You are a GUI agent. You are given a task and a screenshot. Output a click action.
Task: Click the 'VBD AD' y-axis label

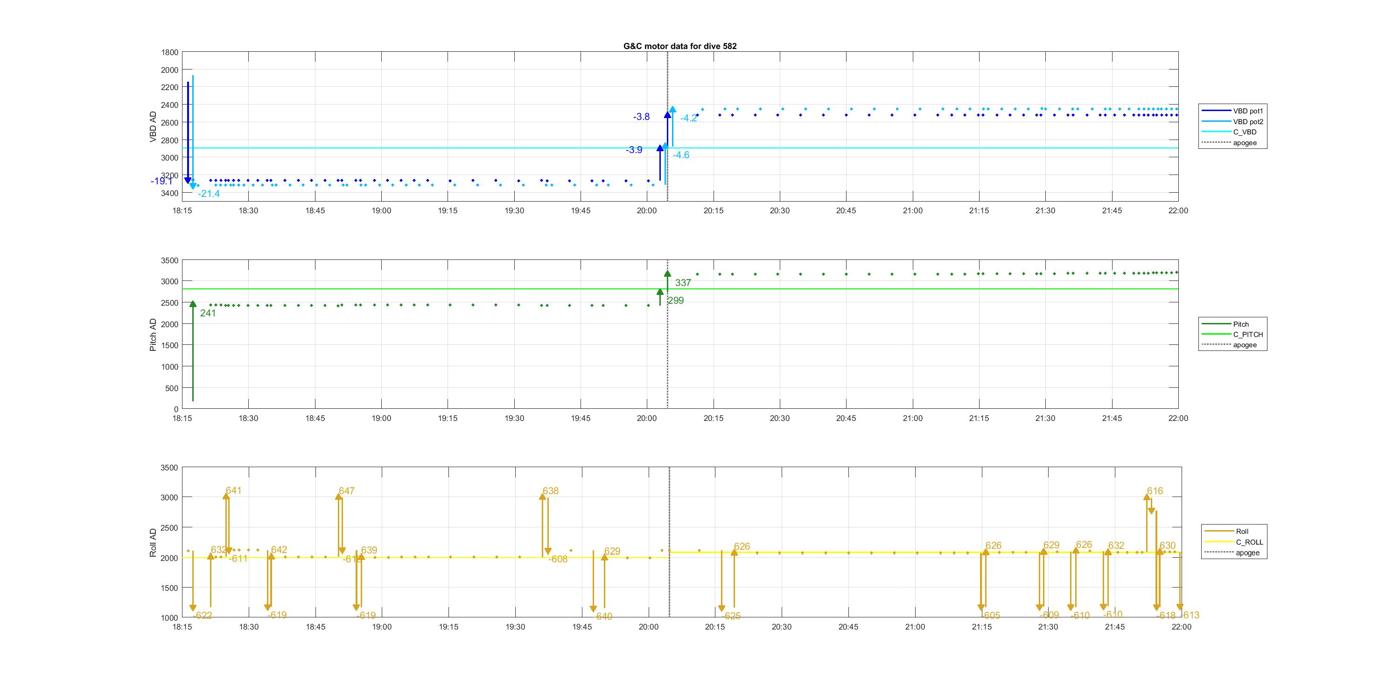tap(153, 127)
